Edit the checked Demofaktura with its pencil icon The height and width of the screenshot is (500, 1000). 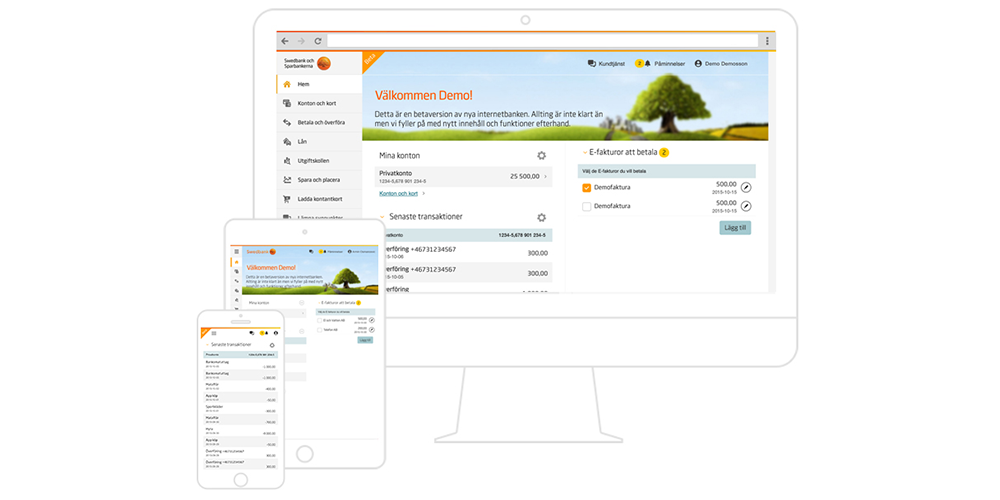pyautogui.click(x=746, y=188)
